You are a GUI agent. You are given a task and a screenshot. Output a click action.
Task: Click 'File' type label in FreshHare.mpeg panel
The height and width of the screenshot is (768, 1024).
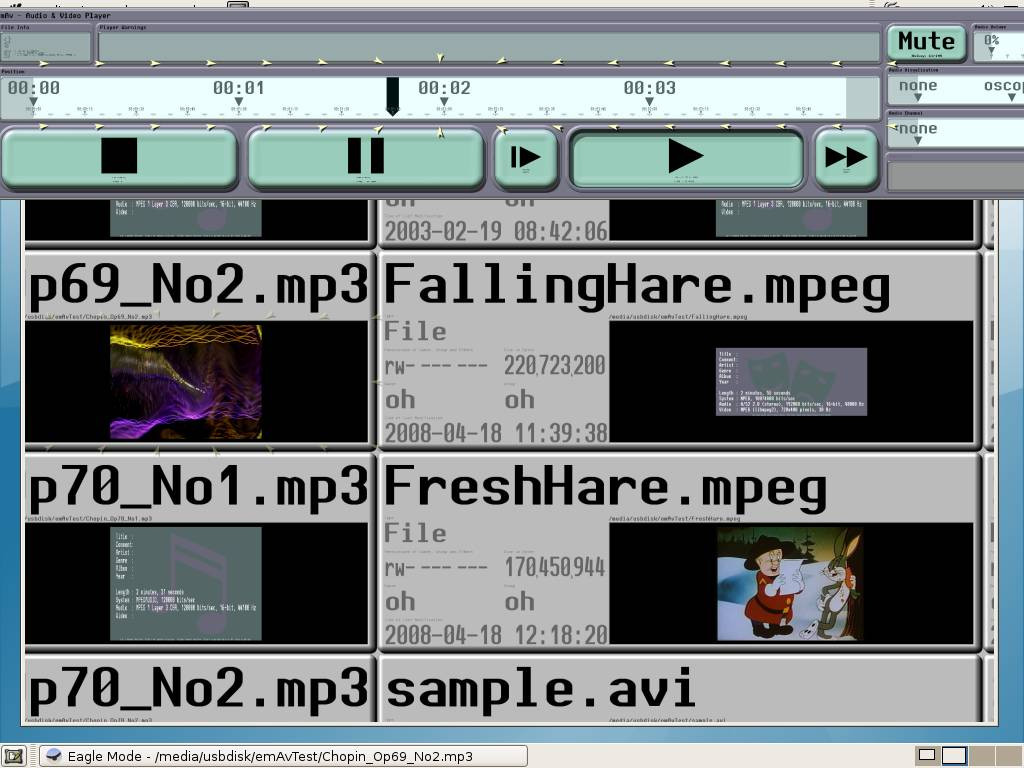pos(415,534)
